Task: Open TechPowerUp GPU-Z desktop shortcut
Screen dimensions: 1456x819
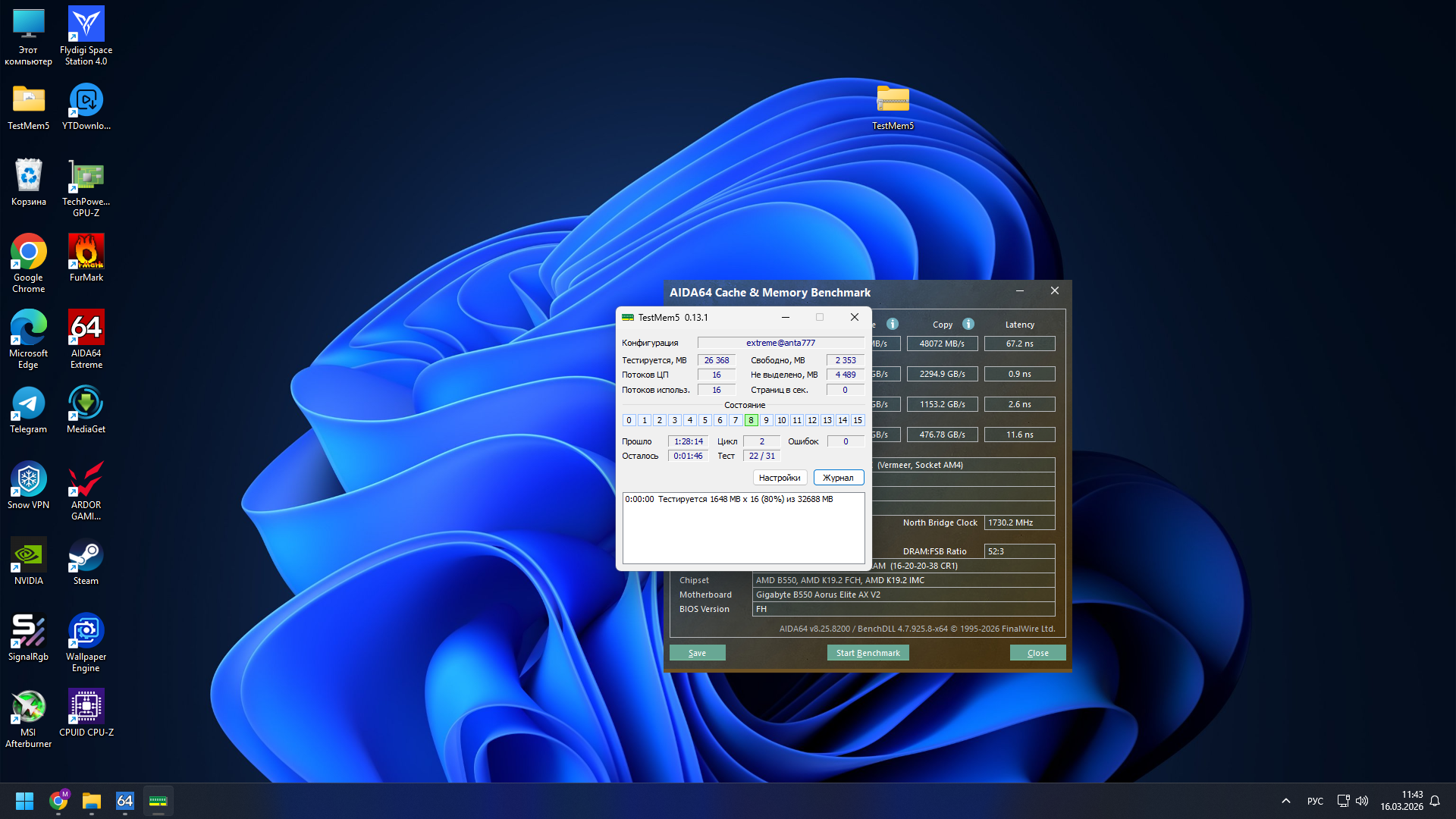Action: point(86,177)
